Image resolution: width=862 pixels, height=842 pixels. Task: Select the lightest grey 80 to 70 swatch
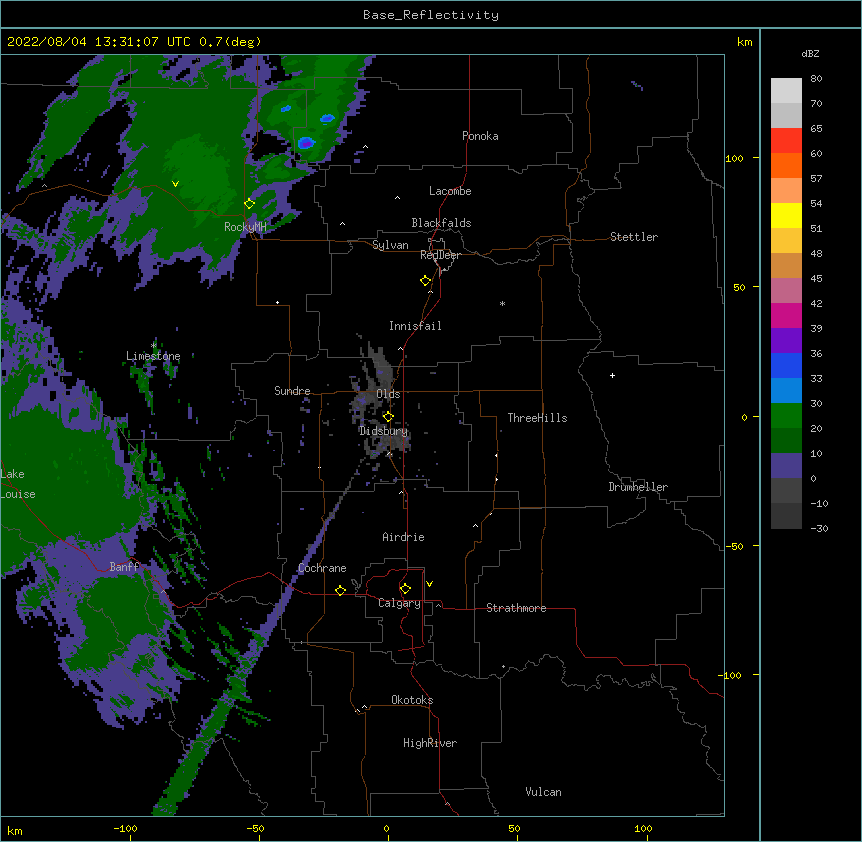click(786, 91)
